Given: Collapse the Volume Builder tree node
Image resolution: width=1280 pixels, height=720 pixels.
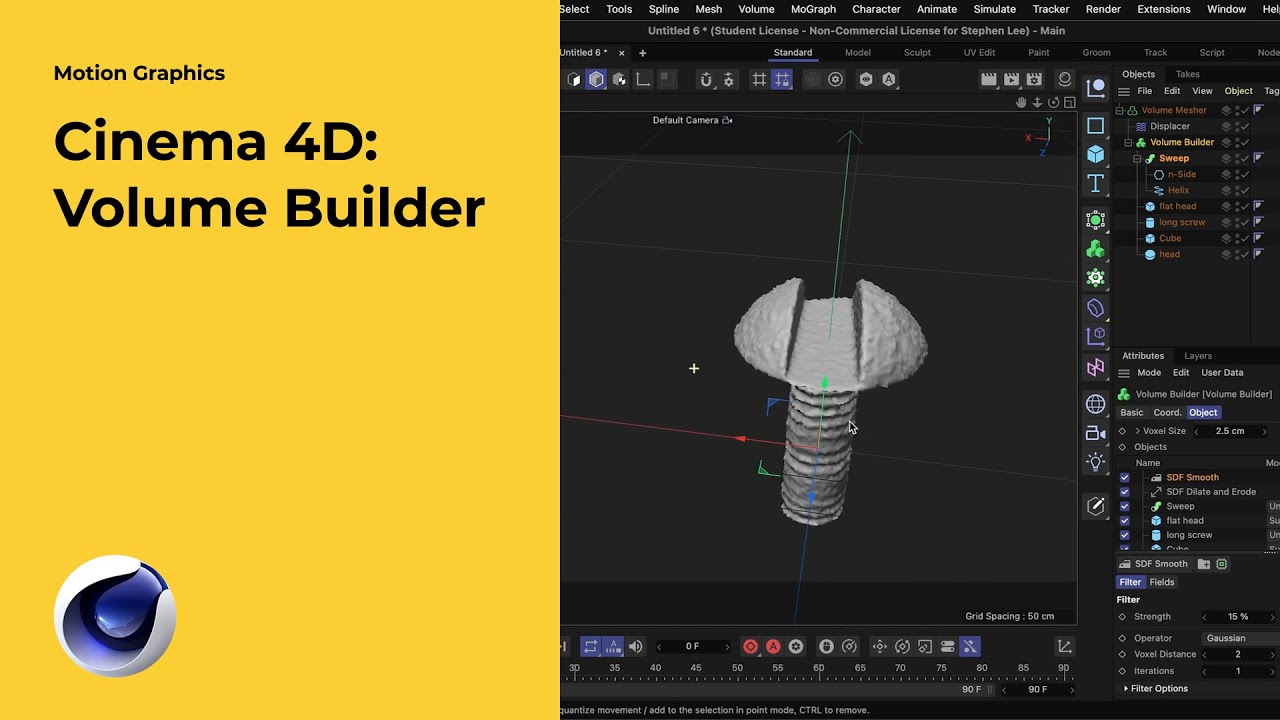Looking at the screenshot, I should 1128,142.
